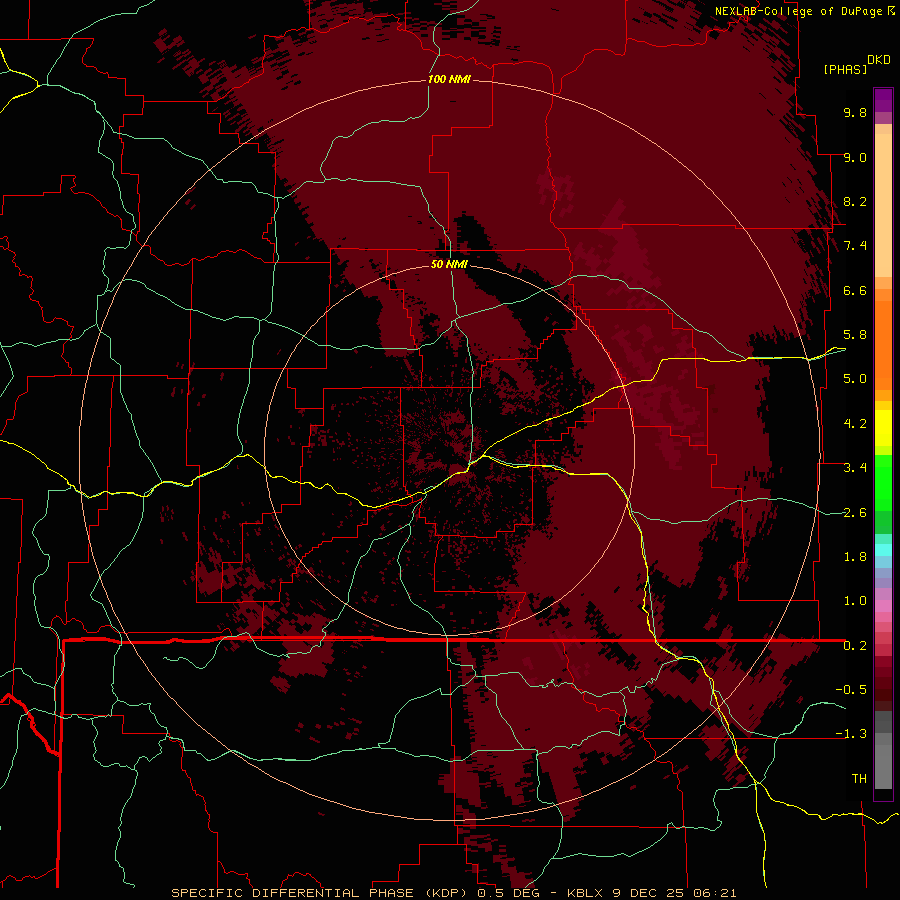
Task: Click the [PHAS] unit label
Action: (x=845, y=70)
